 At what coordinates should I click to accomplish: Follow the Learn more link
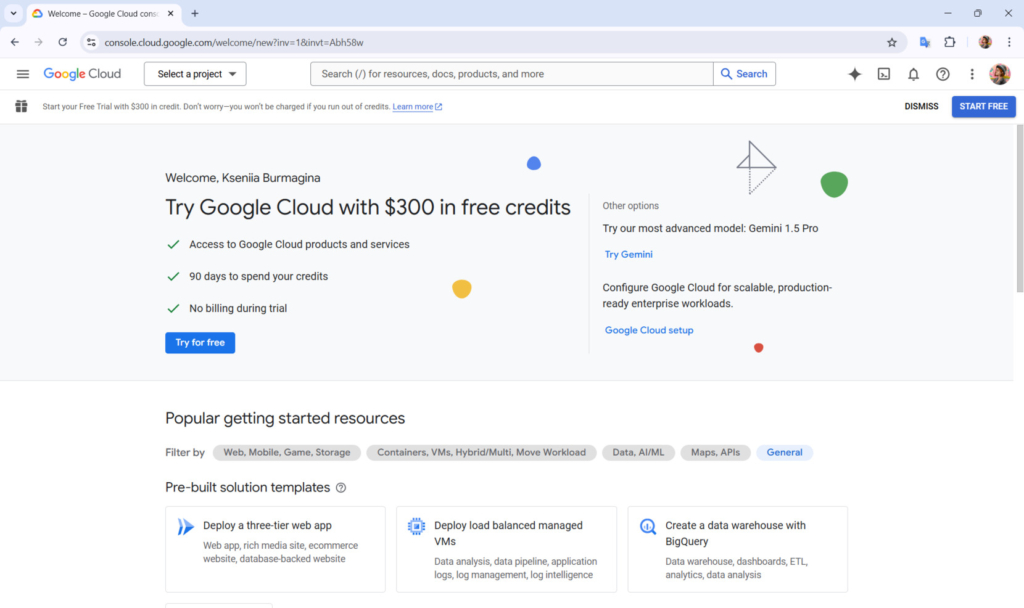[x=412, y=106]
